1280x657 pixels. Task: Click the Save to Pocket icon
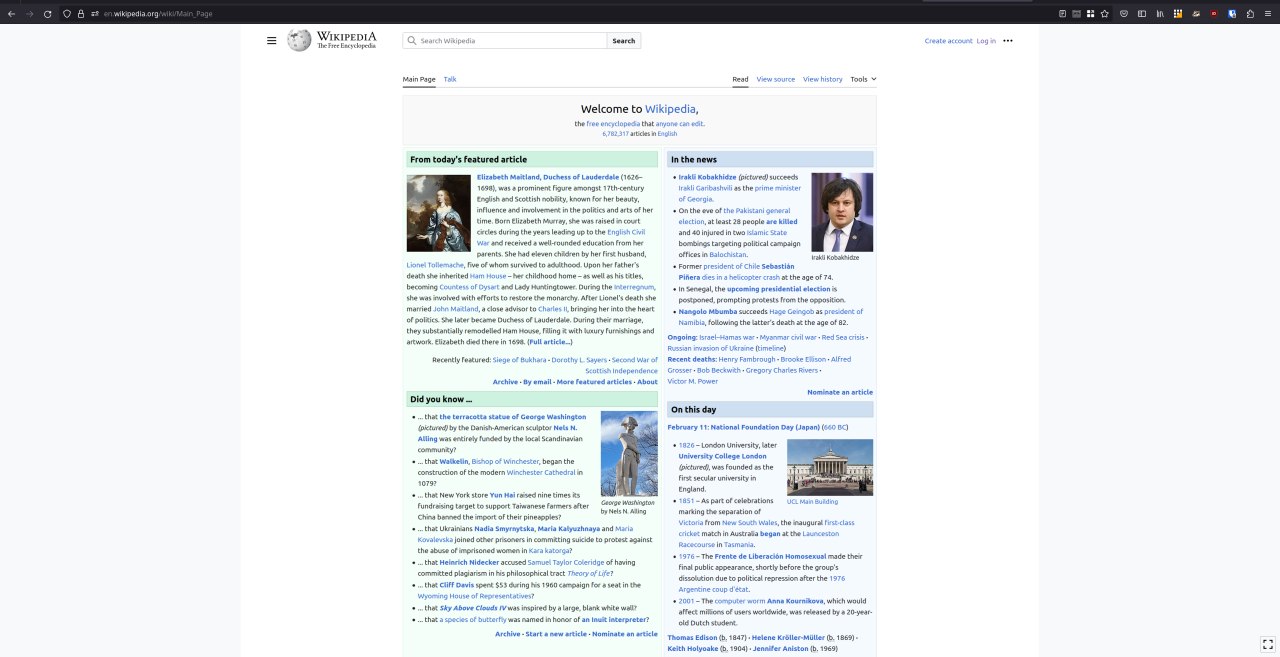1124,14
